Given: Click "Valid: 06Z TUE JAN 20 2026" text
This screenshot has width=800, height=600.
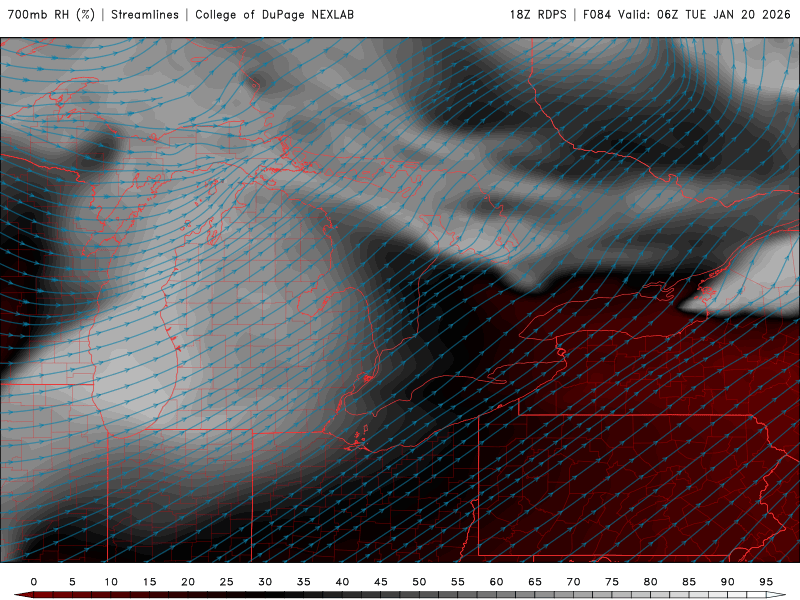Looking at the screenshot, I should [704, 14].
